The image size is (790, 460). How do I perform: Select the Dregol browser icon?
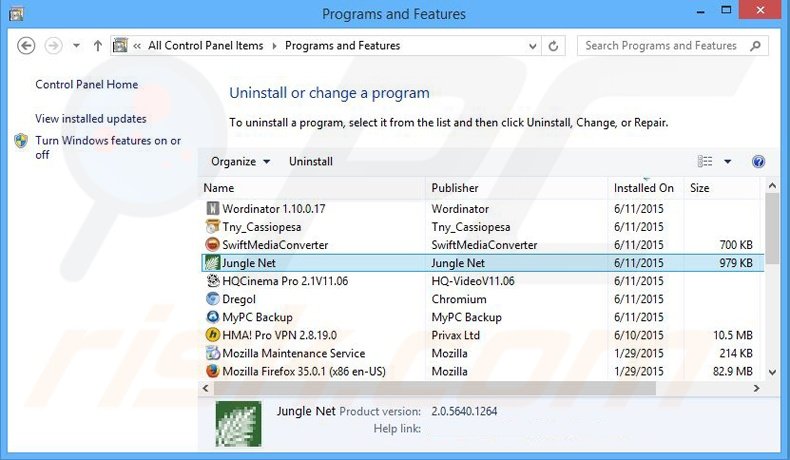pos(213,299)
